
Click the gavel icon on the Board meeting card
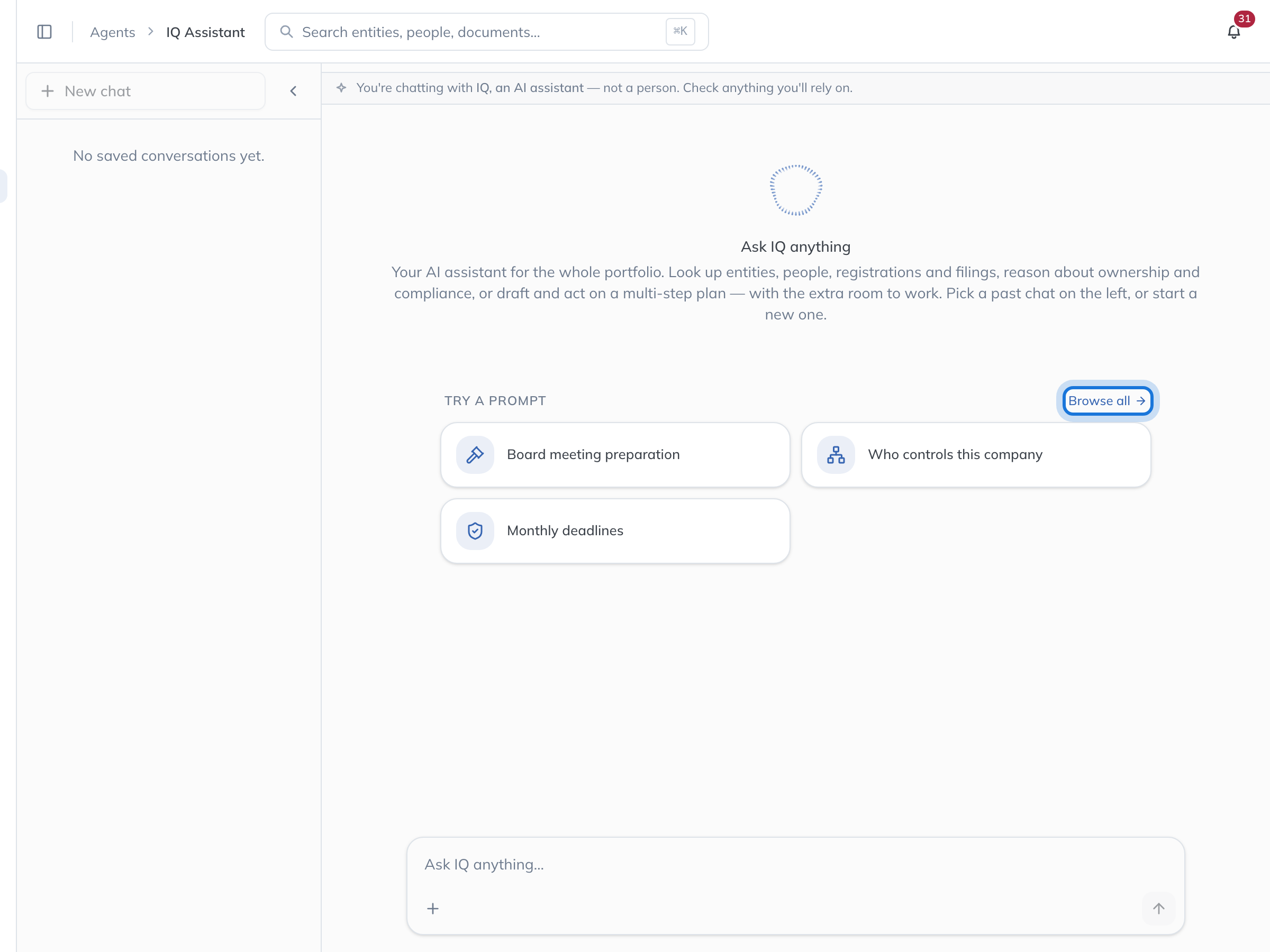pyautogui.click(x=475, y=454)
